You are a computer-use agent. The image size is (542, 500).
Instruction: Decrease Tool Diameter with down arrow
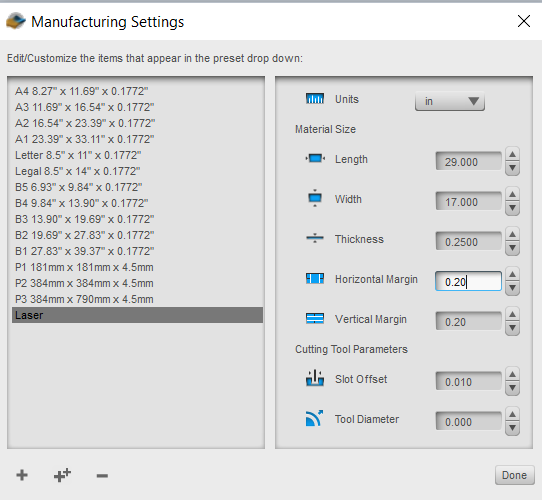(x=512, y=428)
